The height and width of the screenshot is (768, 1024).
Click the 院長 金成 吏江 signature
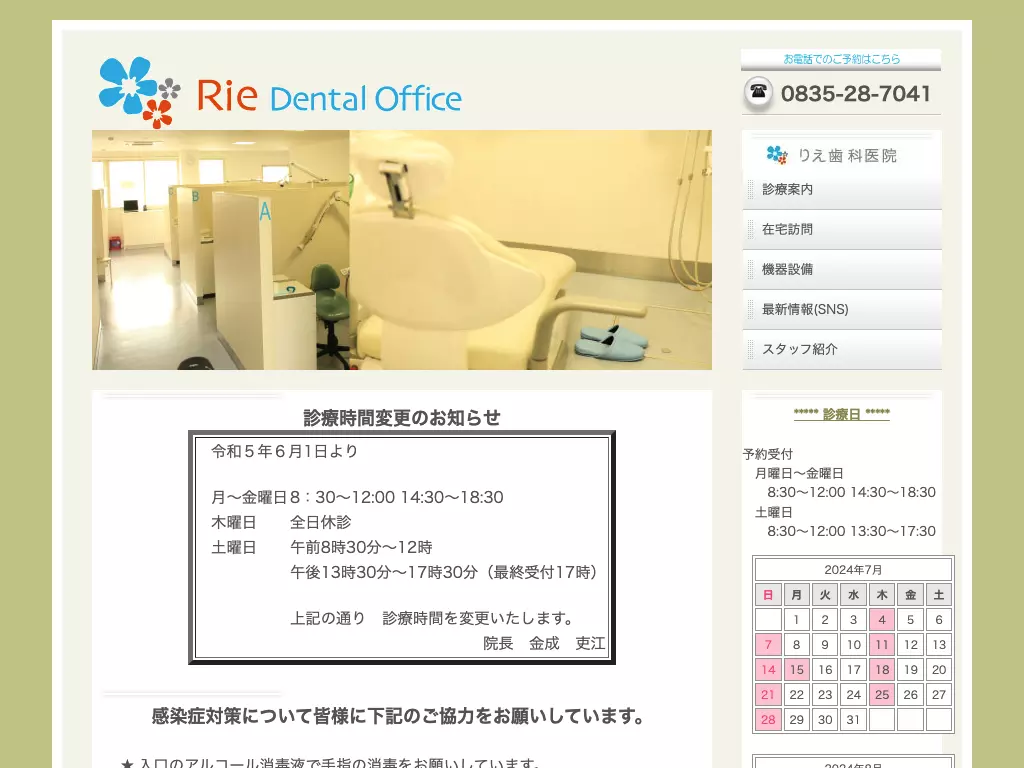point(544,643)
